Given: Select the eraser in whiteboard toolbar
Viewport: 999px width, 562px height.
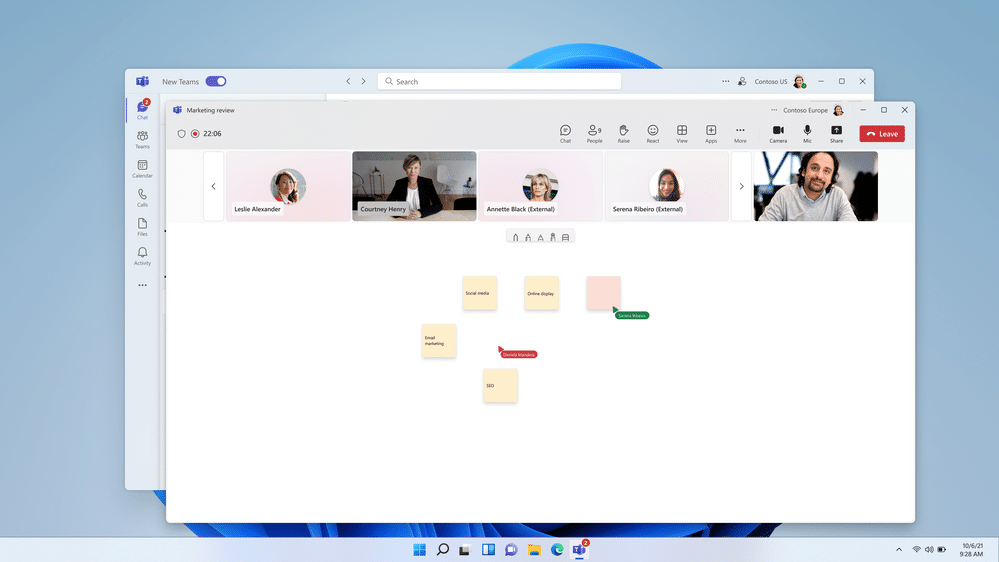Looking at the screenshot, I should point(565,237).
